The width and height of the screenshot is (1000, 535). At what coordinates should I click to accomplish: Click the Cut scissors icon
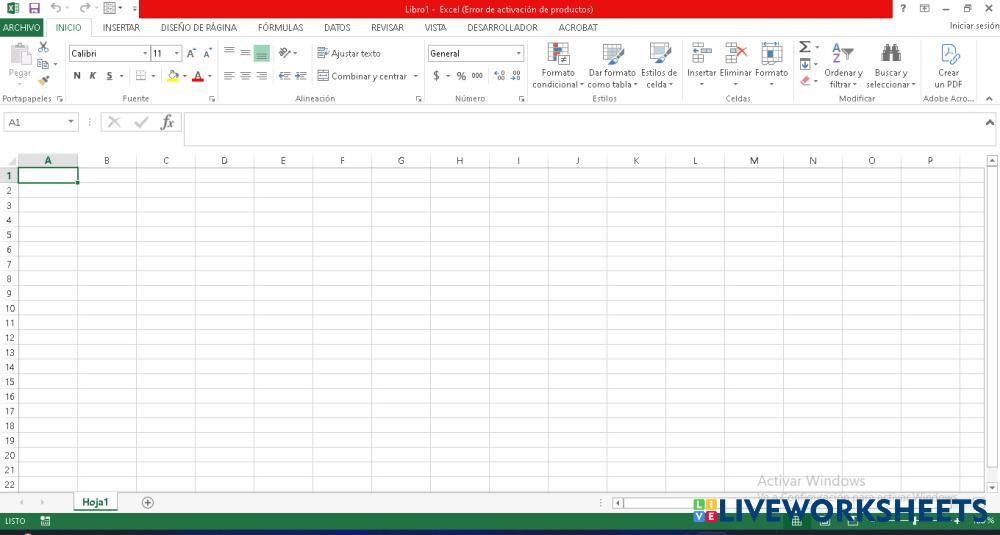click(43, 47)
